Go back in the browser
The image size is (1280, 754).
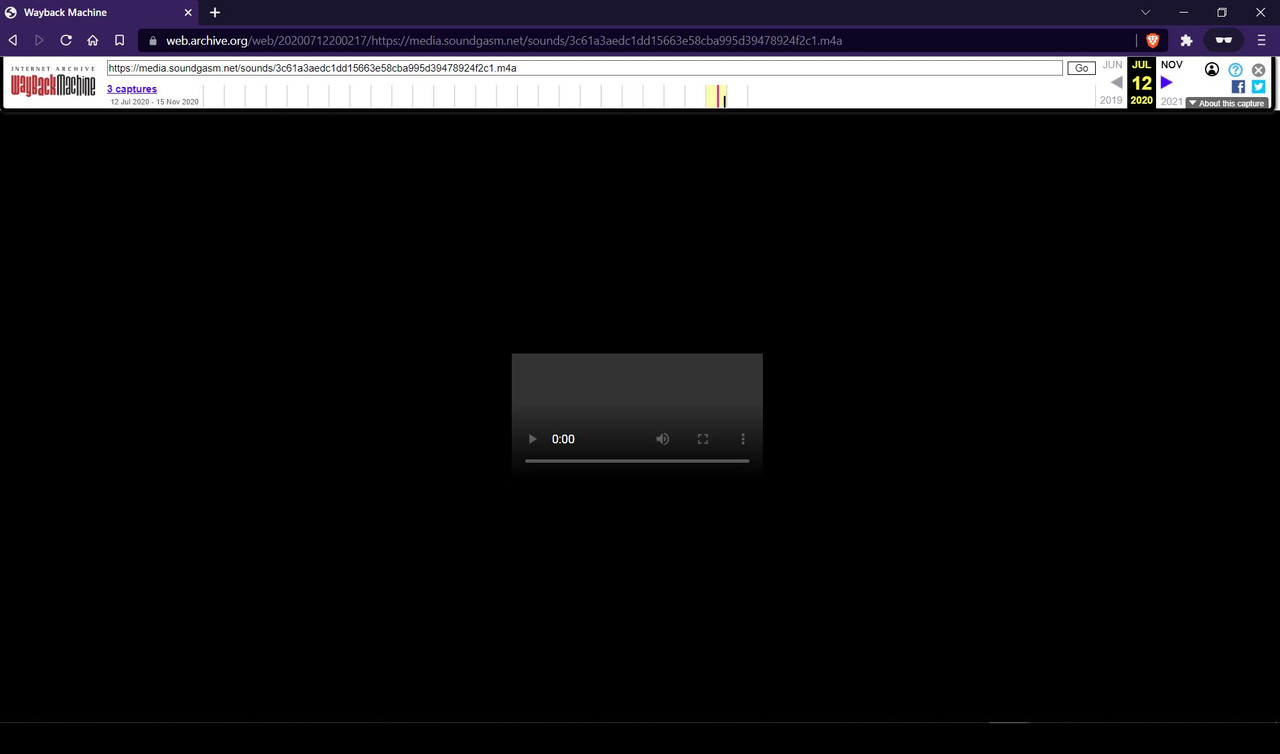click(x=13, y=40)
